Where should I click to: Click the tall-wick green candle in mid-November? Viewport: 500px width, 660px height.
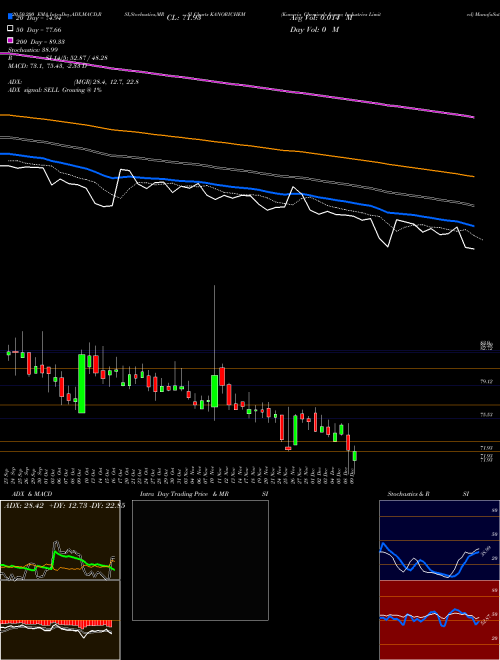click(215, 391)
